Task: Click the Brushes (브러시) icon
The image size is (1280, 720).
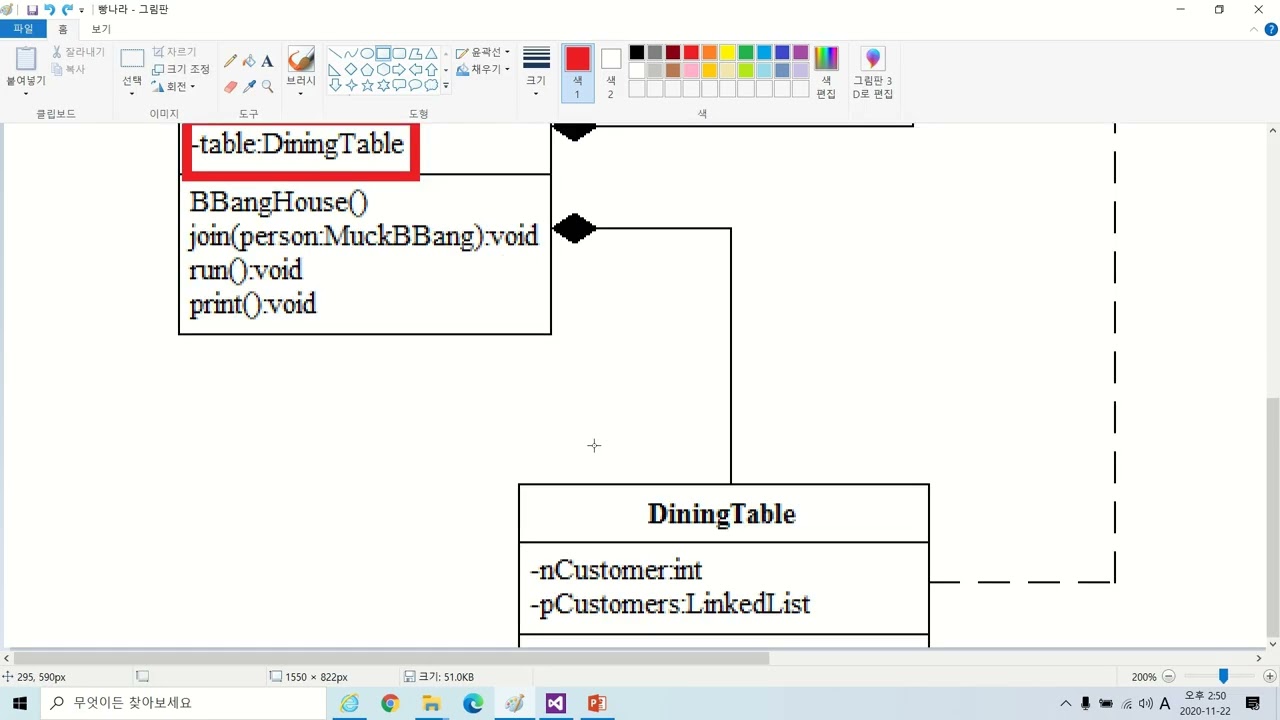Action: pyautogui.click(x=301, y=59)
